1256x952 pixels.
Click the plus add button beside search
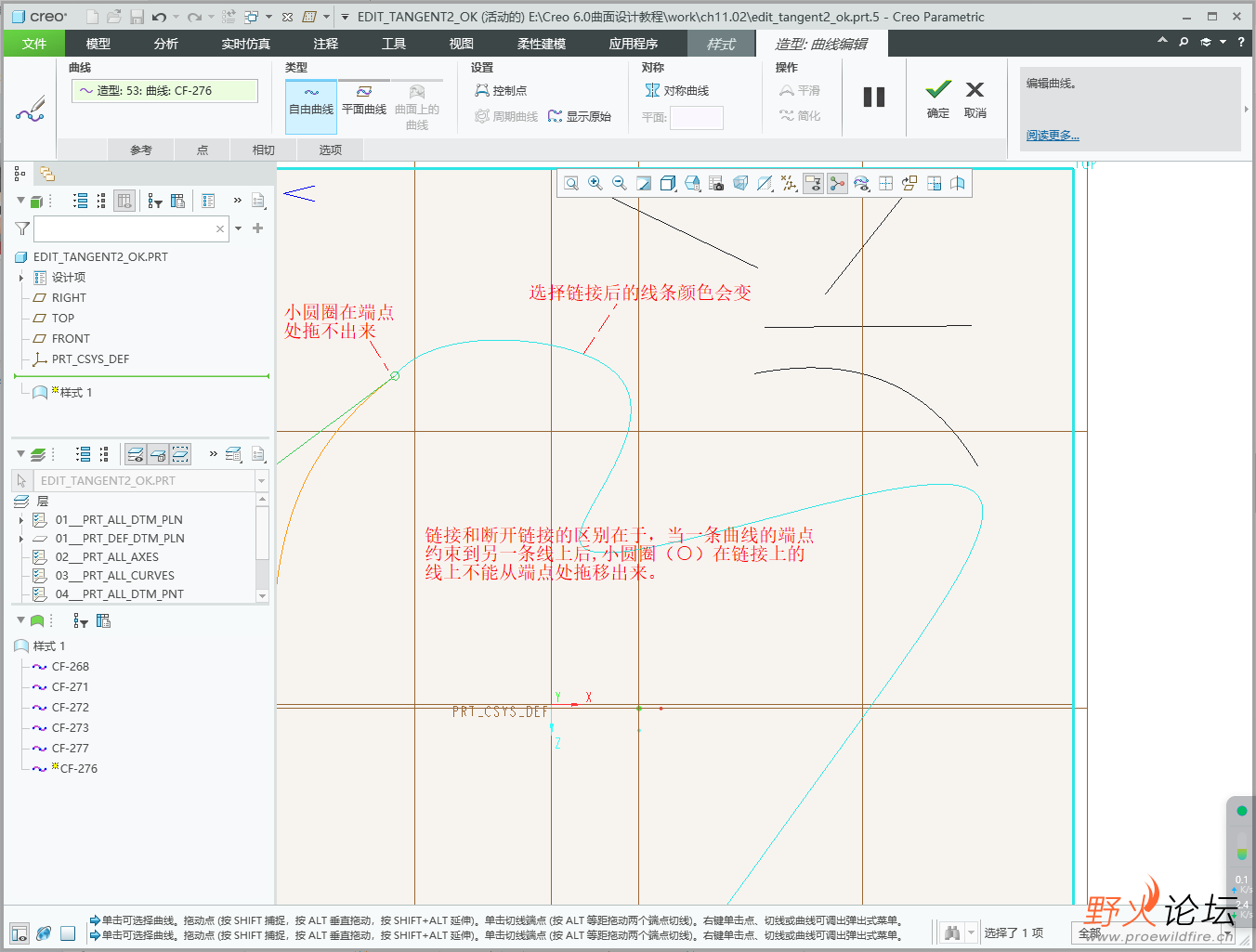258,228
